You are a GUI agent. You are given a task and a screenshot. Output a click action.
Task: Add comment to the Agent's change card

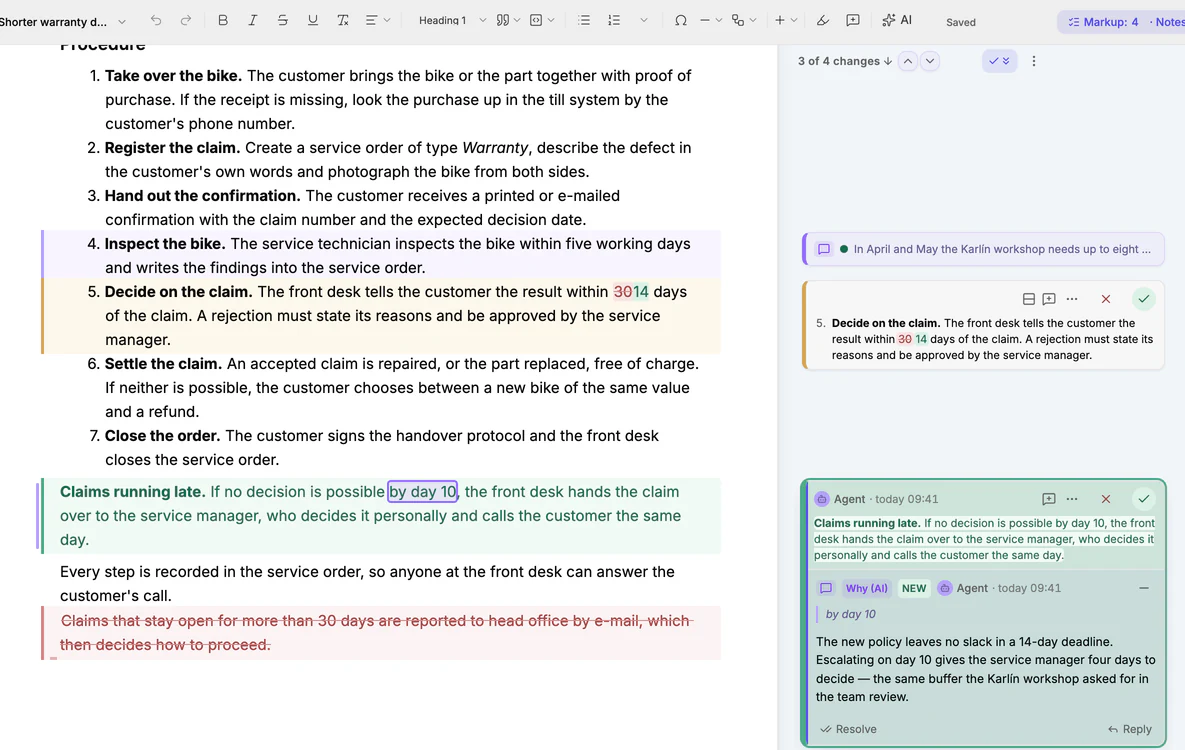[1049, 499]
